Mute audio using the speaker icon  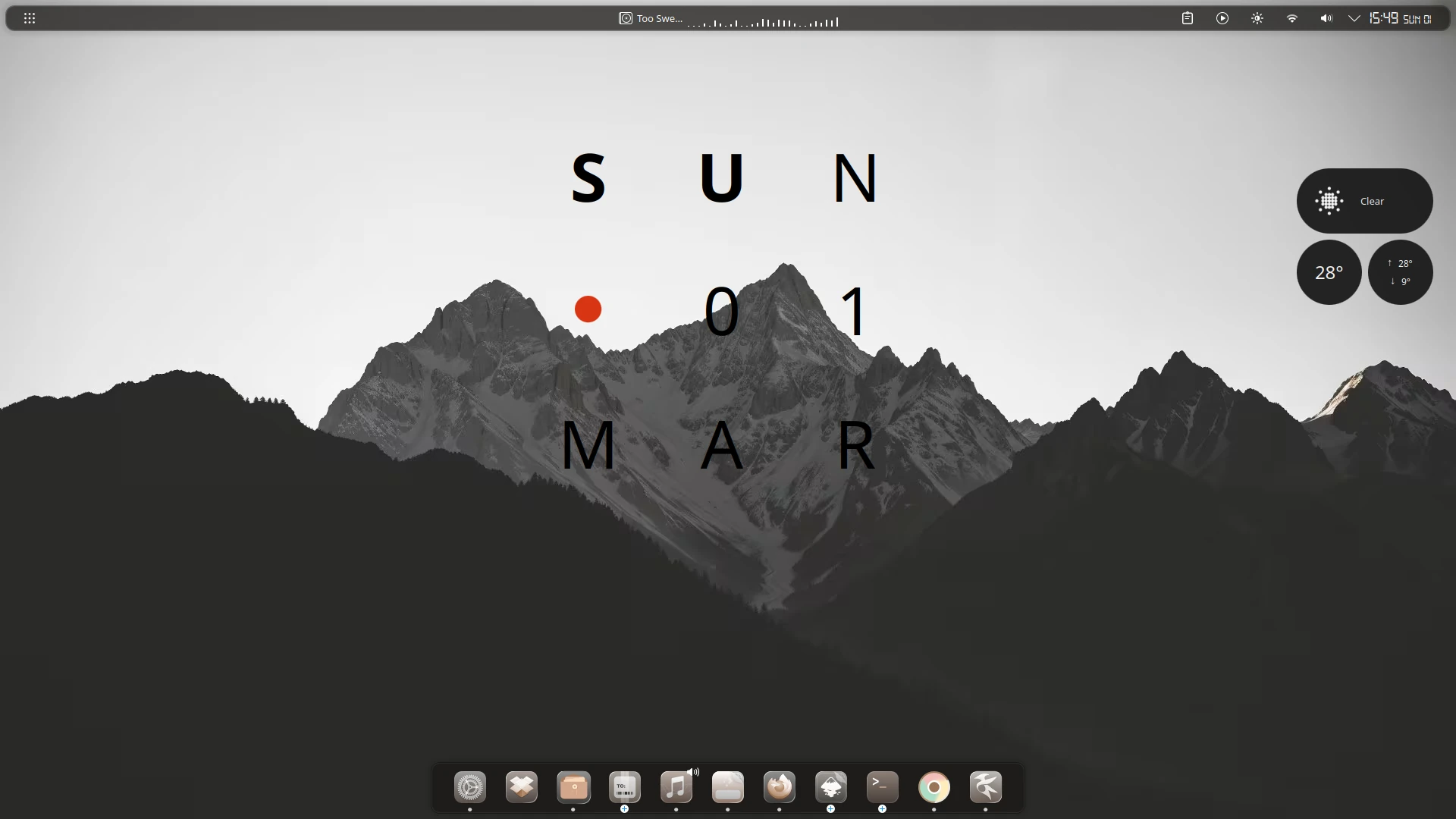click(1326, 18)
